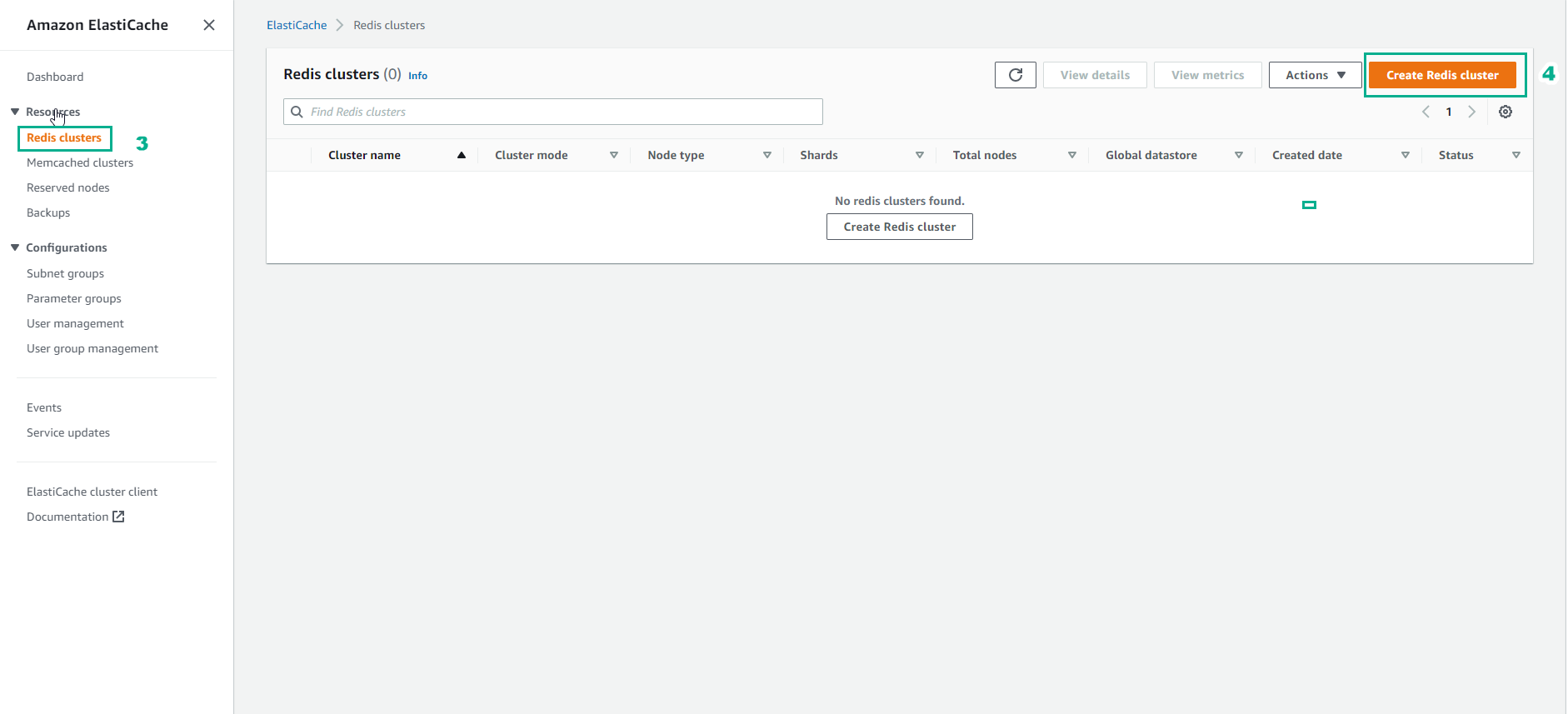This screenshot has height=714, width=1568.
Task: Go to previous page of clusters
Action: 1426,112
